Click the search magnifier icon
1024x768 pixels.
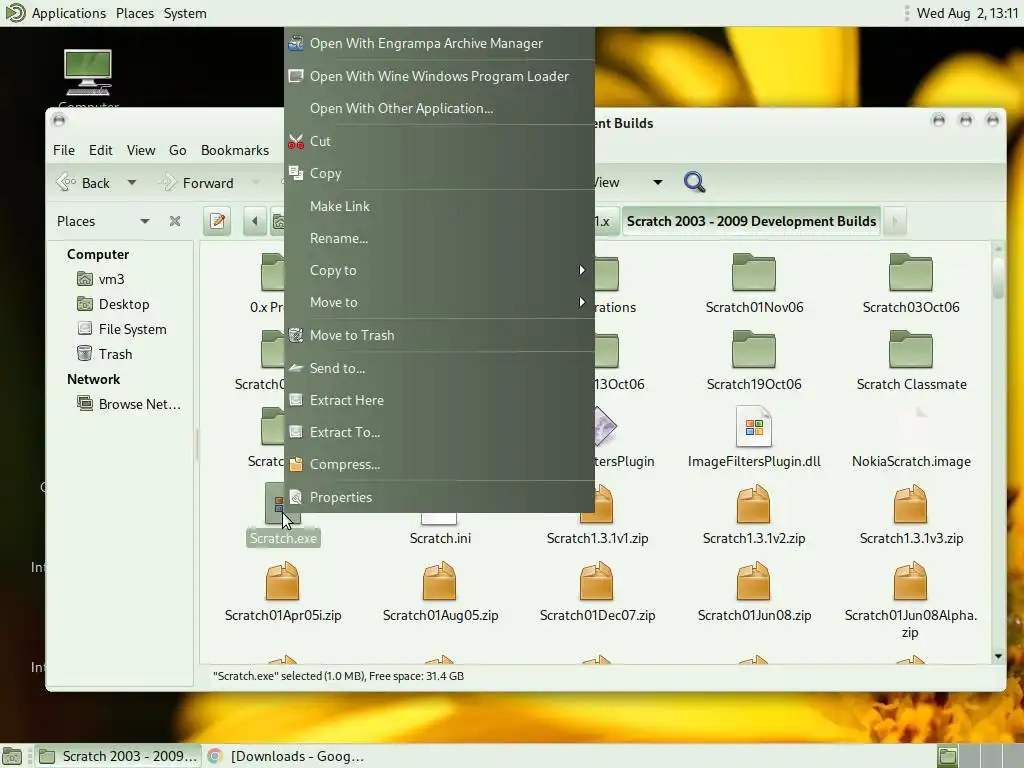[694, 182]
